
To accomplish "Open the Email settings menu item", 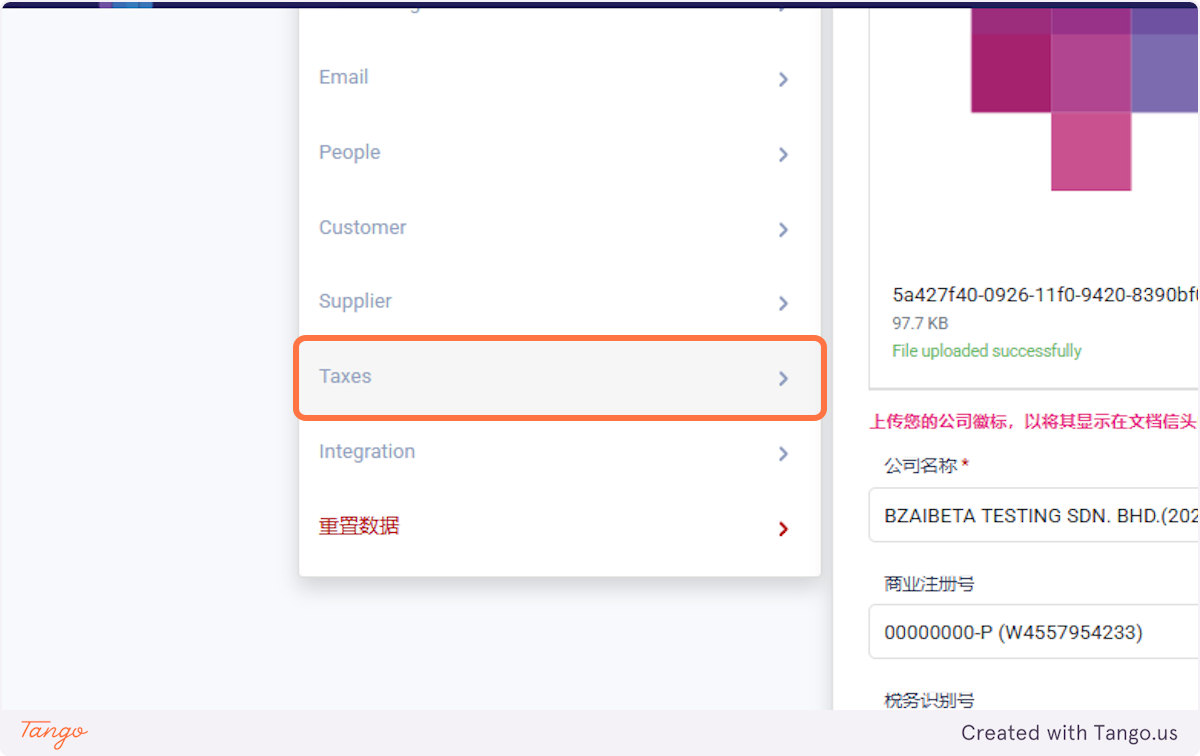I will click(x=559, y=78).
